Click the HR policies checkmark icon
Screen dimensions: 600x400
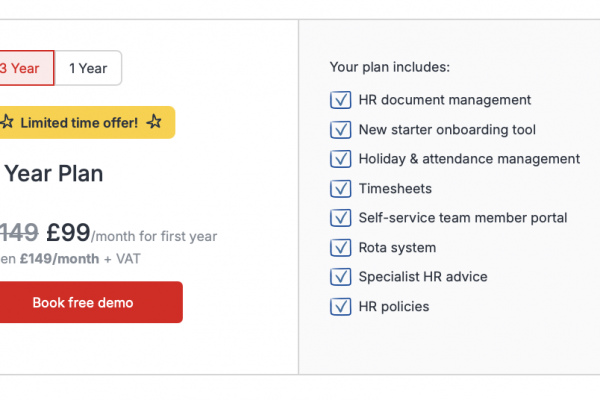(x=341, y=307)
